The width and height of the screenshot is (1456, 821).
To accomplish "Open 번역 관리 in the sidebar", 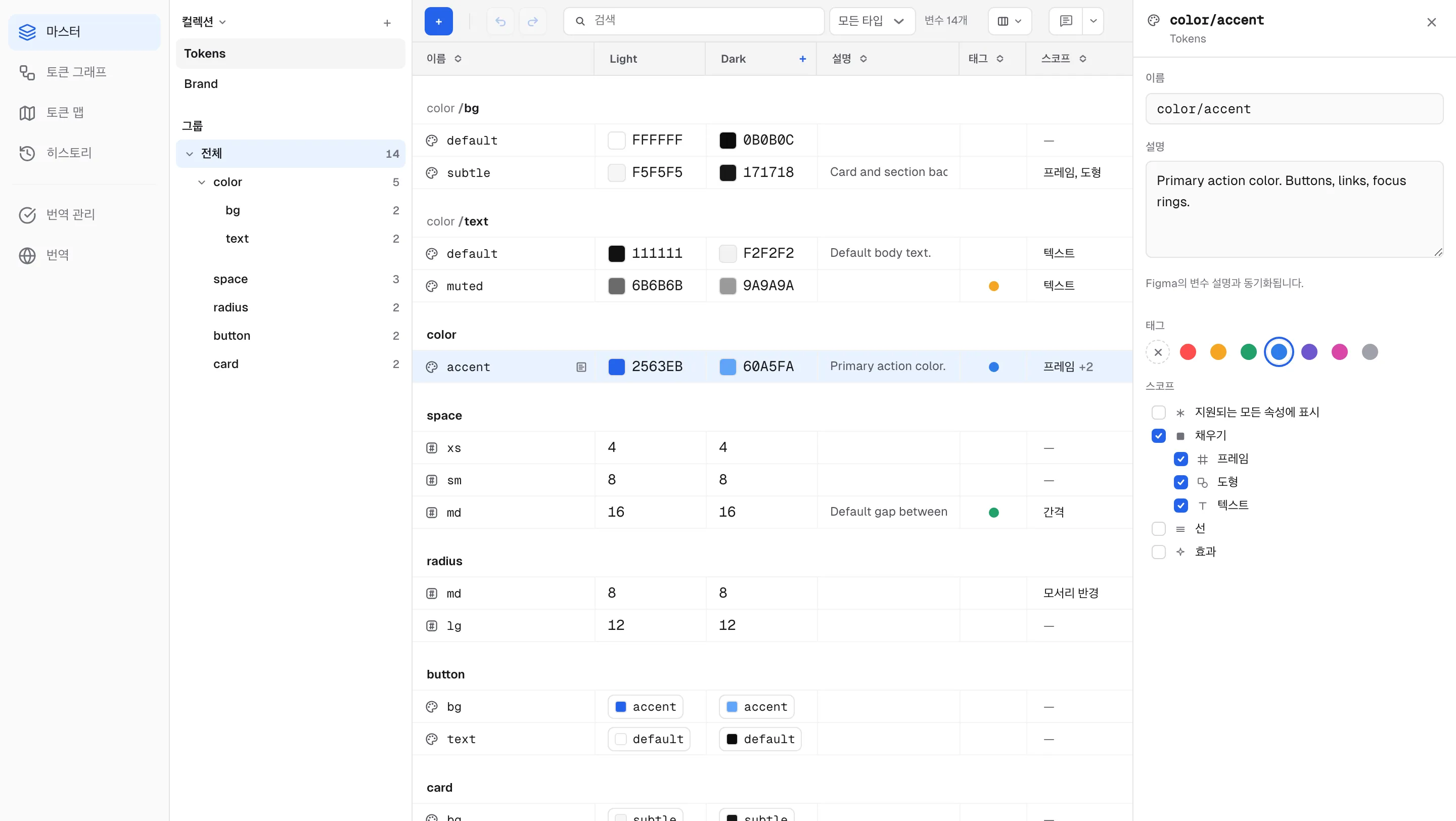I will (x=84, y=215).
